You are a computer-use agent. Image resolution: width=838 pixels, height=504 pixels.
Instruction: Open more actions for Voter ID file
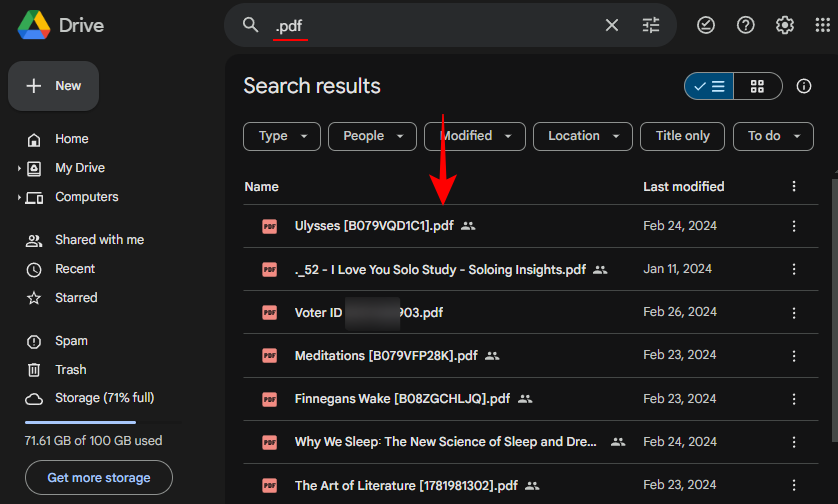[794, 313]
